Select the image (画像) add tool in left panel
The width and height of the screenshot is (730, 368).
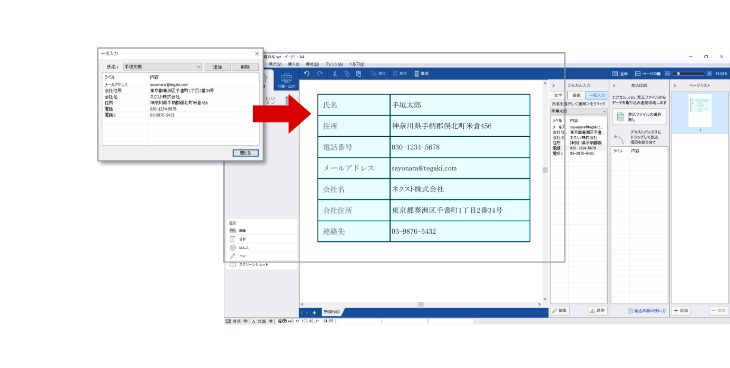[x=261, y=231]
